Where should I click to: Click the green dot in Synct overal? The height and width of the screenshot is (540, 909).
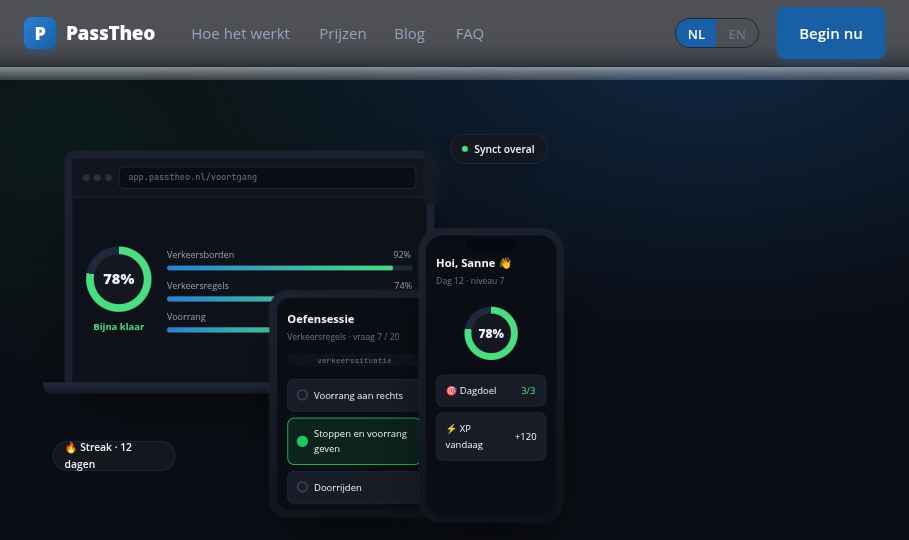pyautogui.click(x=464, y=149)
